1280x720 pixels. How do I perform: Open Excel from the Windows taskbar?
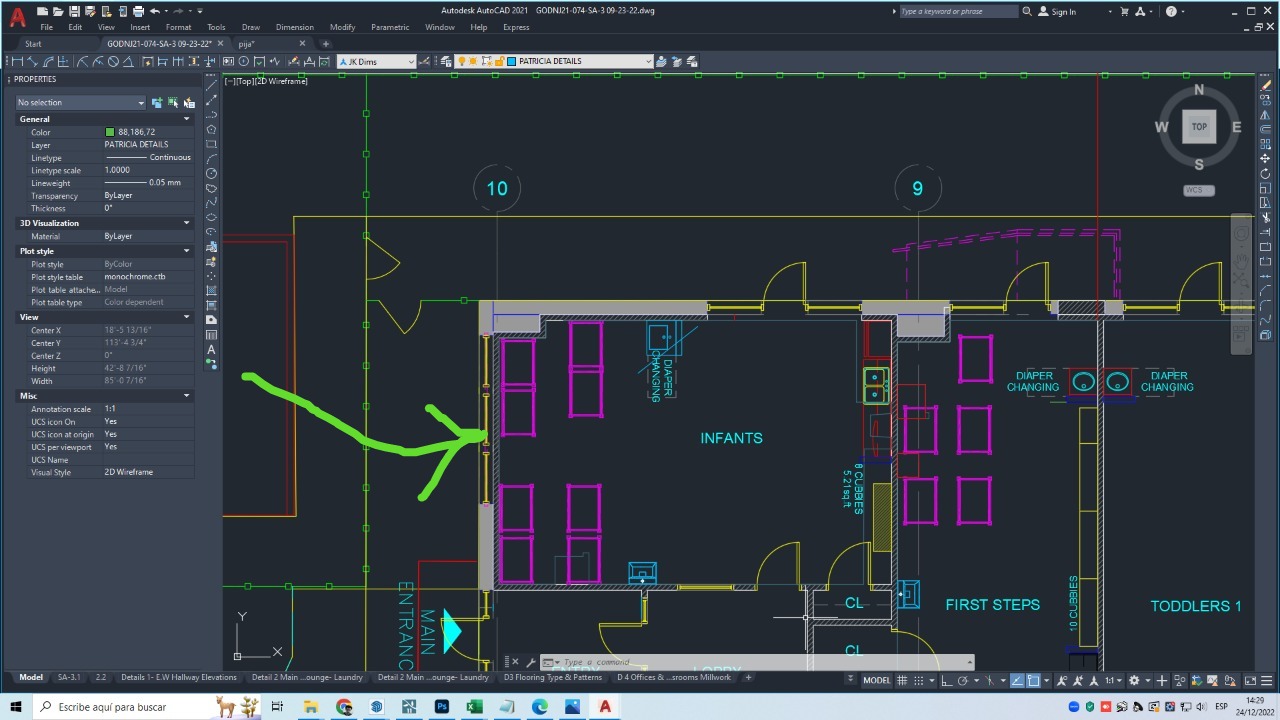pos(475,707)
